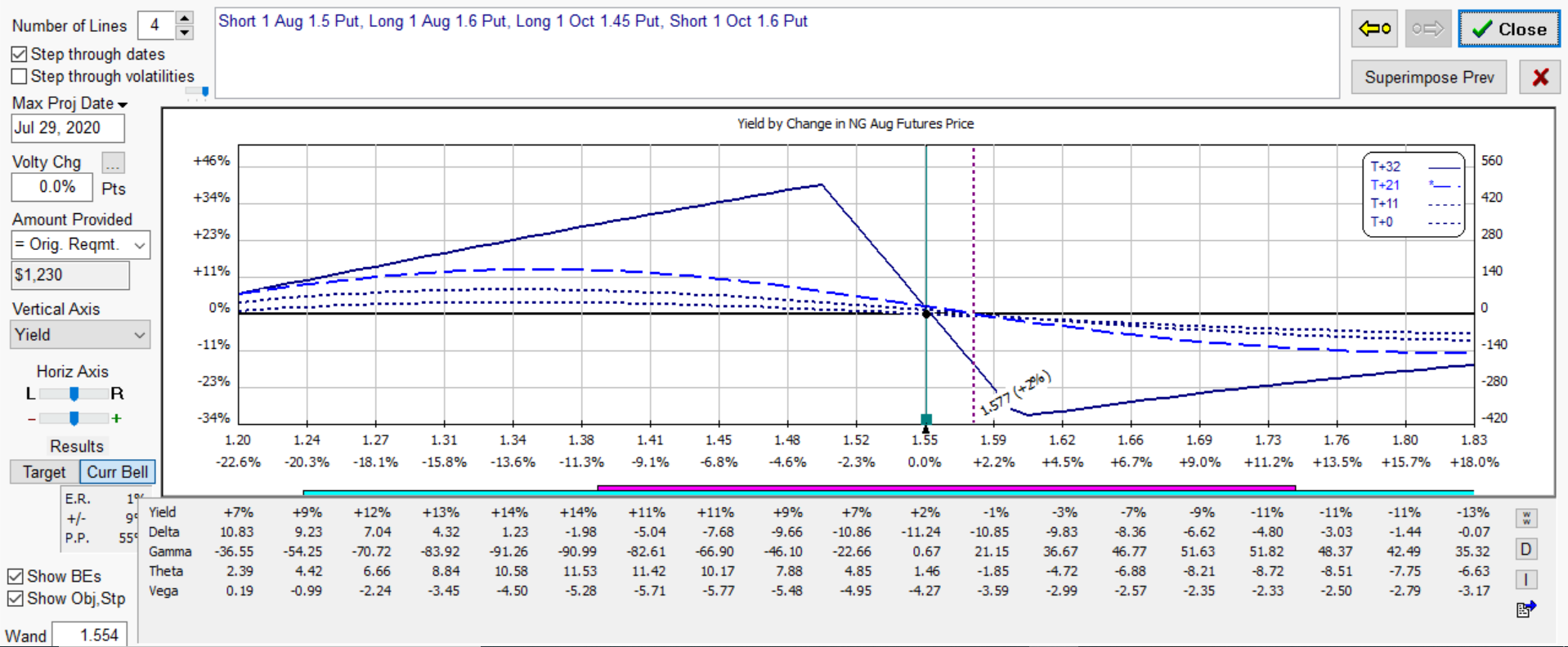Screen dimensions: 1568x647
Task: Click the Gamma row label
Action: point(170,551)
